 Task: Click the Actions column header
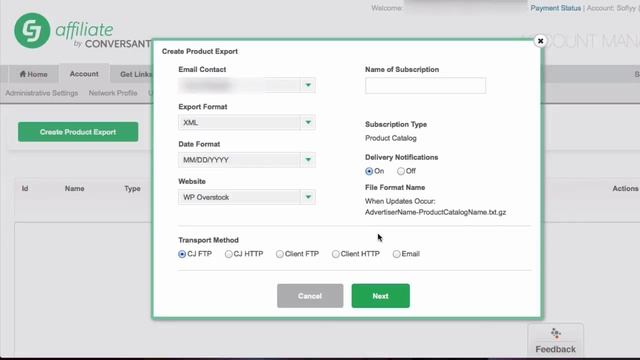coord(625,189)
